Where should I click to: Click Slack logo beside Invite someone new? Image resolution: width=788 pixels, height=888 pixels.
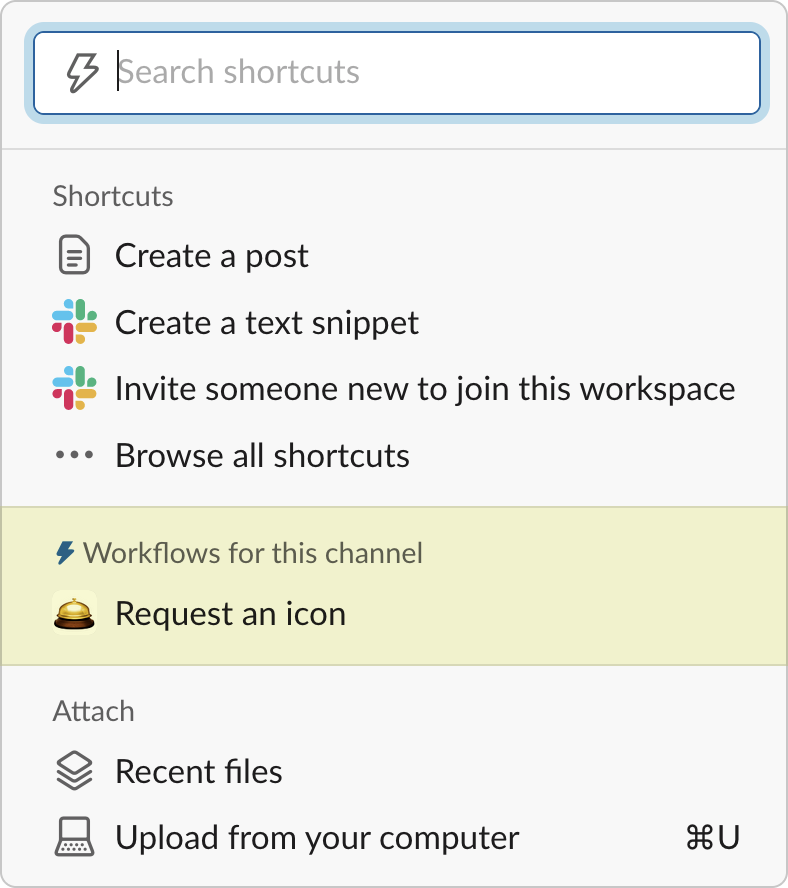pyautogui.click(x=74, y=388)
